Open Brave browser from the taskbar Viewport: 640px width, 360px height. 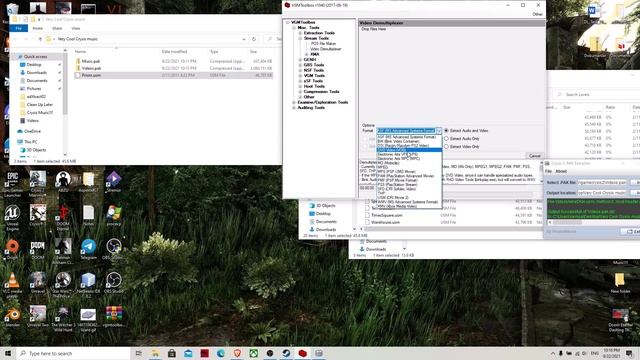pyautogui.click(x=237, y=353)
